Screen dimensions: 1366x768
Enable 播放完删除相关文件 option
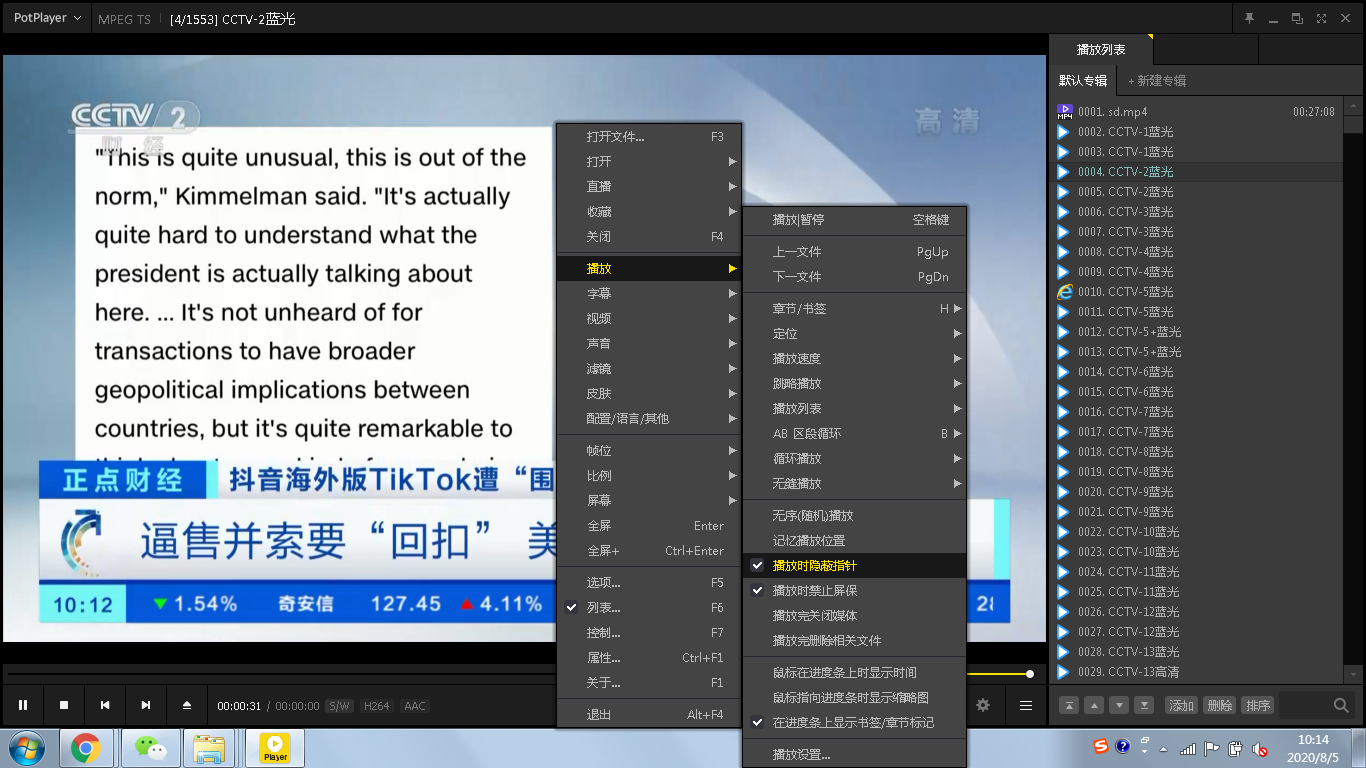pos(855,641)
